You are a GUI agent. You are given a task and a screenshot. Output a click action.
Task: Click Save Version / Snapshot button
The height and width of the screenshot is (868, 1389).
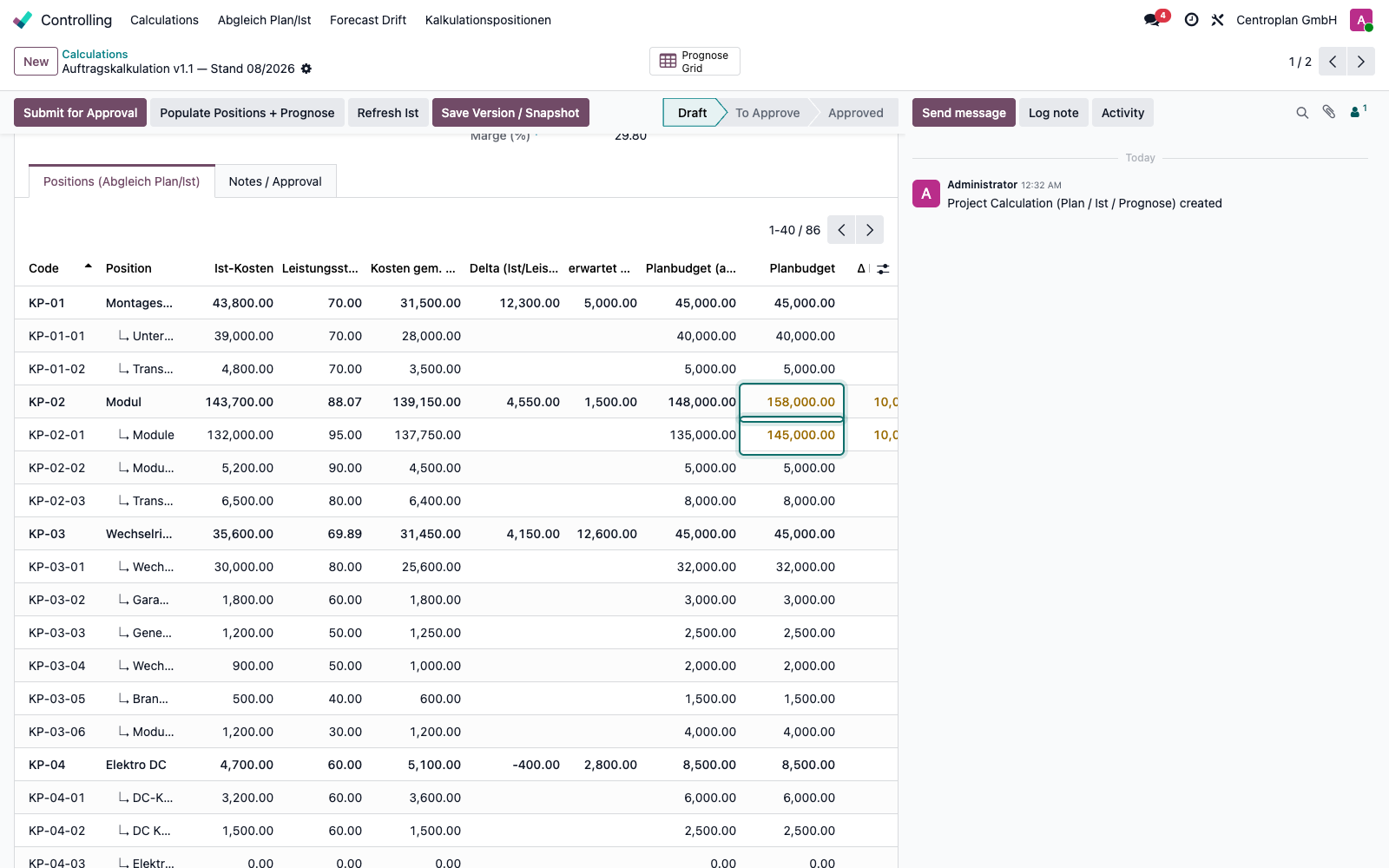point(510,113)
